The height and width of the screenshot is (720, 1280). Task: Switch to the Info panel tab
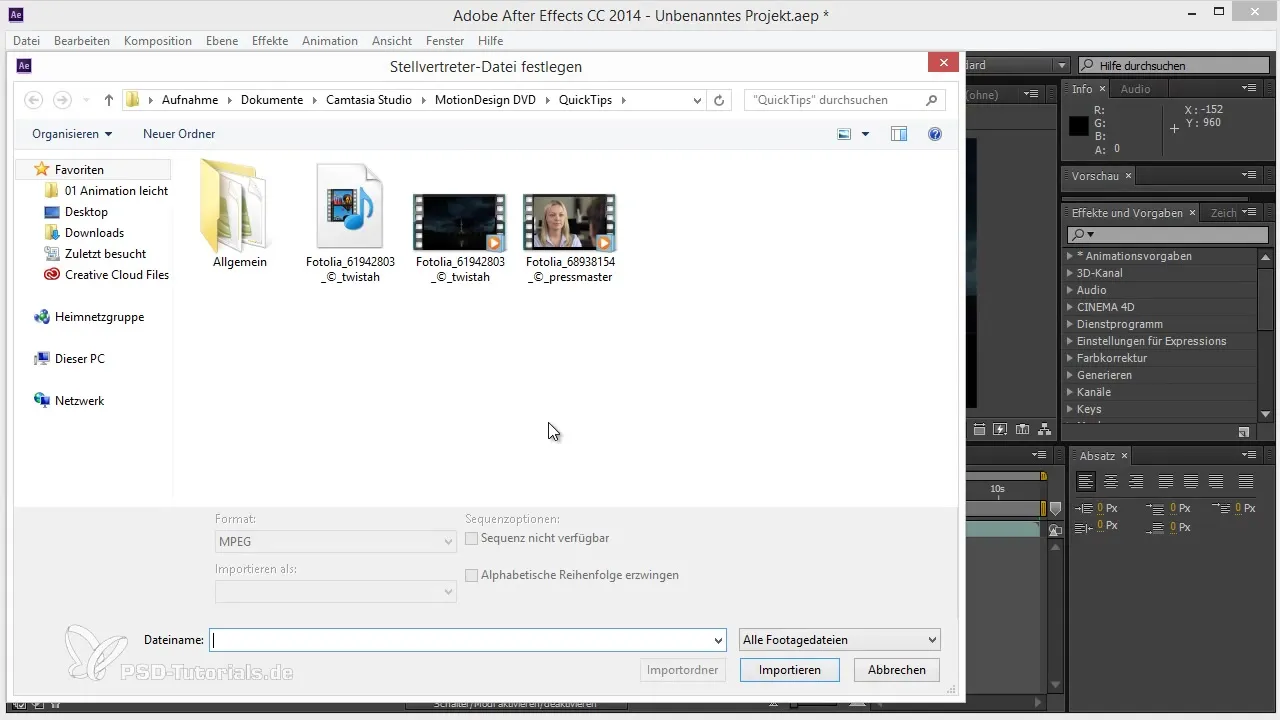click(1082, 89)
